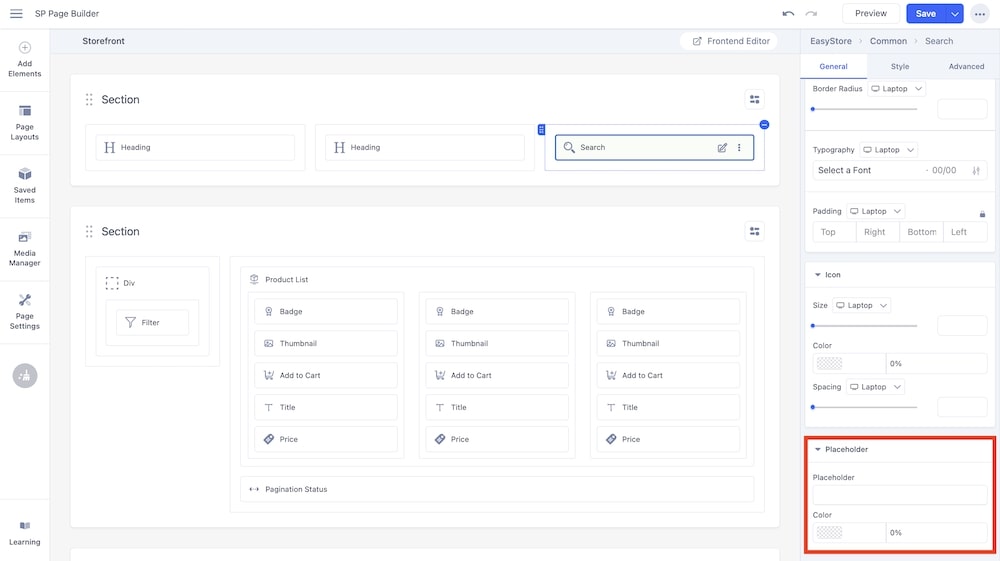Switch to the Style tab
The width and height of the screenshot is (1000, 561).
(900, 67)
